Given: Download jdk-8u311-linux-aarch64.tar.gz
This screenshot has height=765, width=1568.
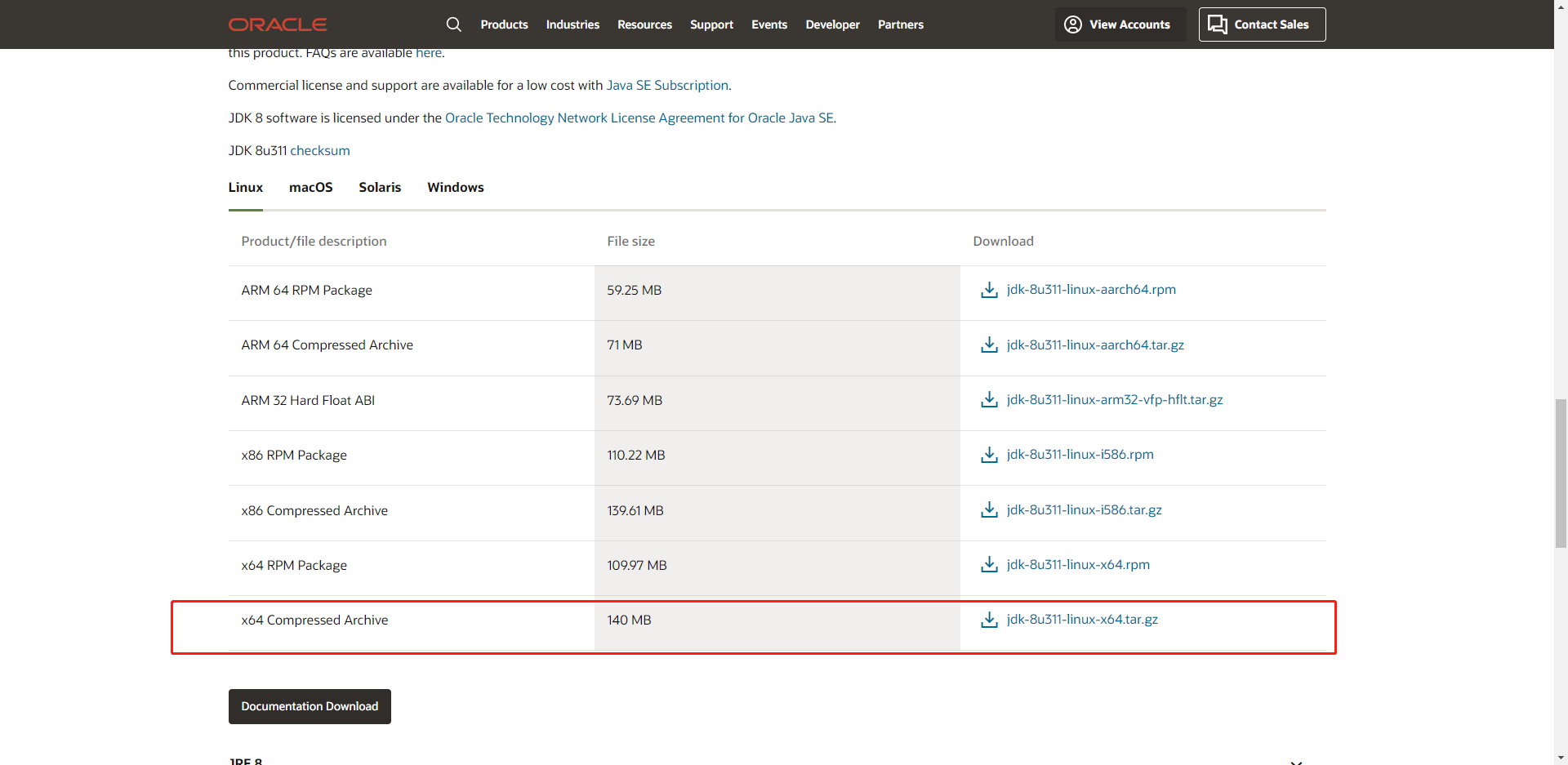Looking at the screenshot, I should (x=1095, y=345).
